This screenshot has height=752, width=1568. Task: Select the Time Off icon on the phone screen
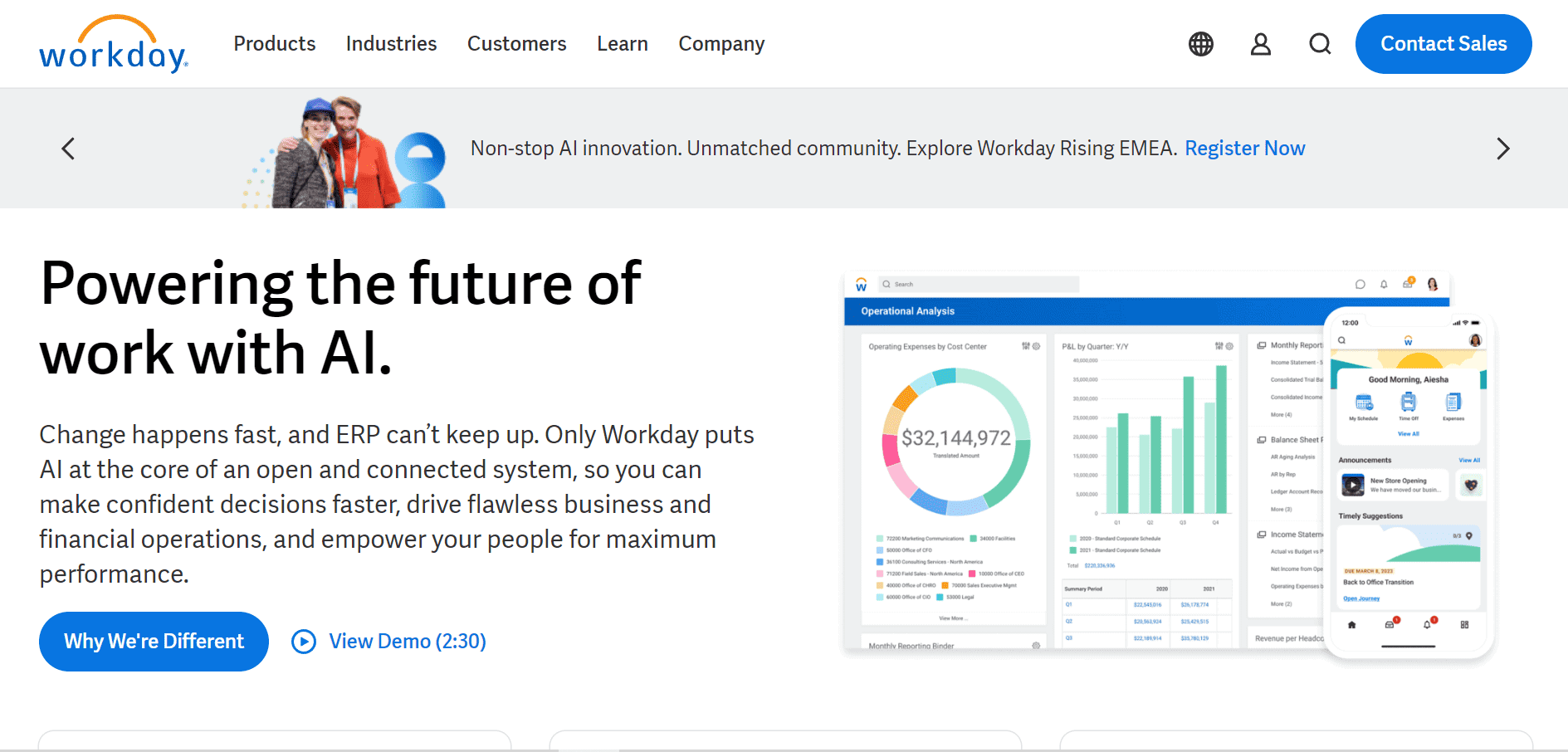1408,403
